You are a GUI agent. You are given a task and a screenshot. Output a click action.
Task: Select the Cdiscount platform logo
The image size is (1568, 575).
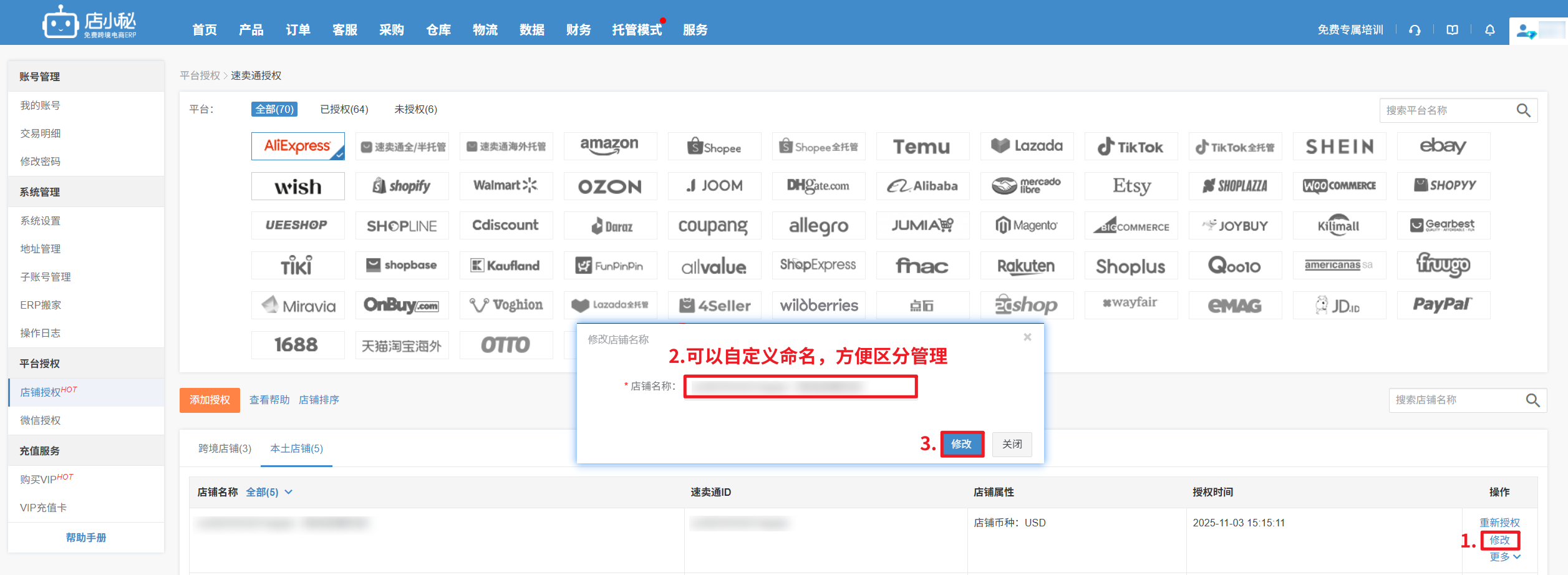point(506,226)
